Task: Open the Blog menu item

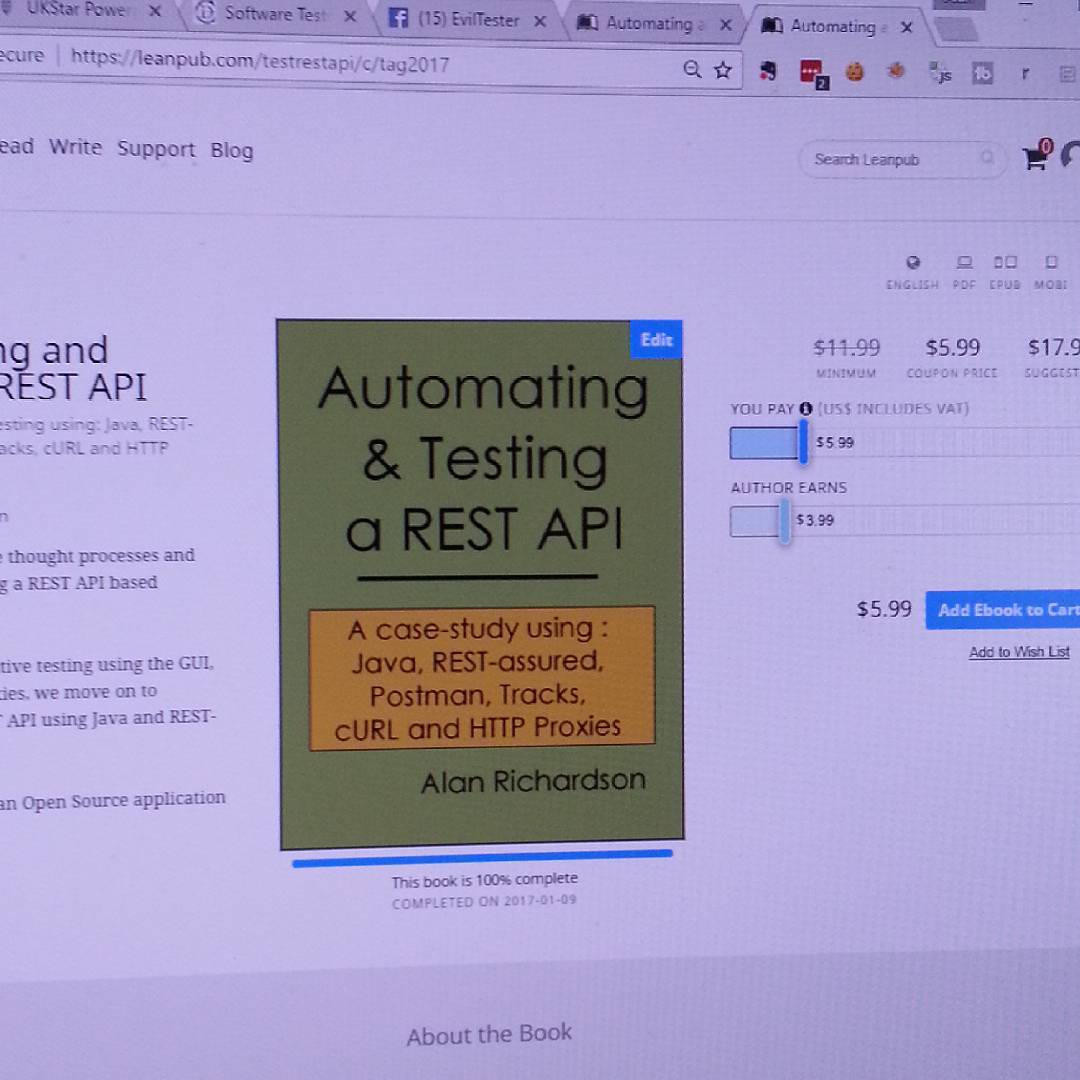Action: 232,150
